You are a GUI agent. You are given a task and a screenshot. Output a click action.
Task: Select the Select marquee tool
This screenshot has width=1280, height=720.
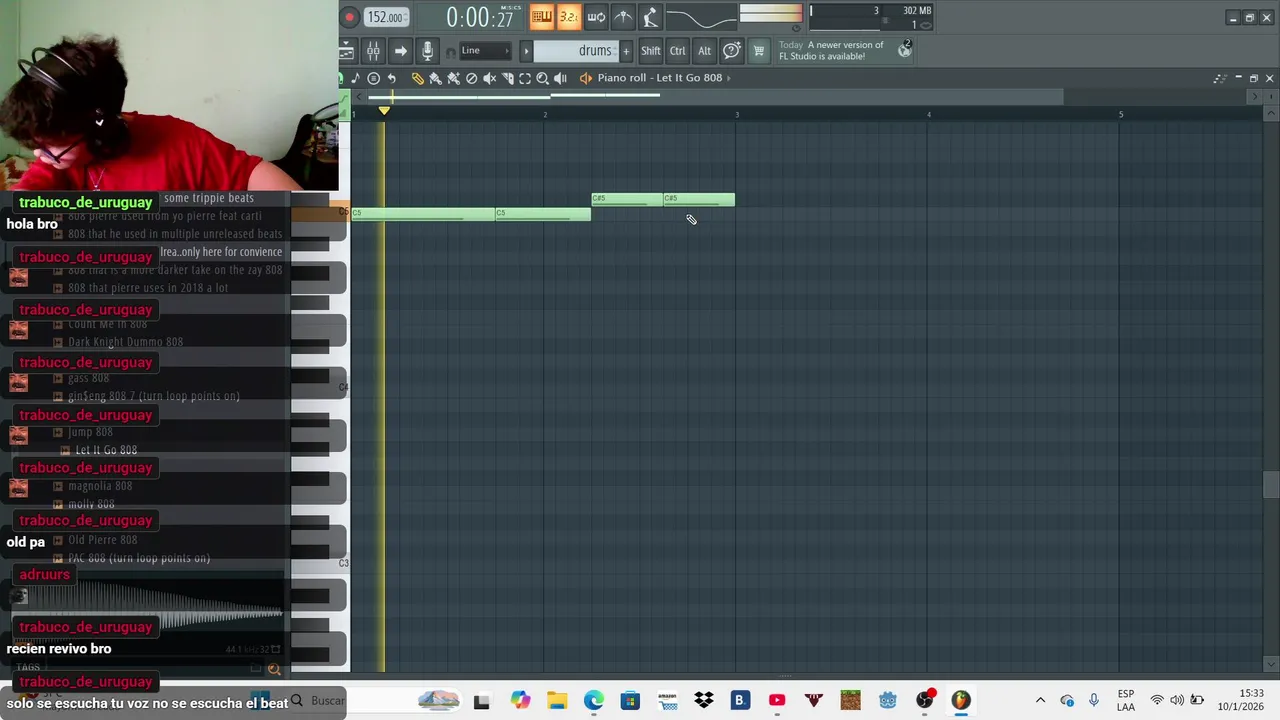[x=525, y=78]
